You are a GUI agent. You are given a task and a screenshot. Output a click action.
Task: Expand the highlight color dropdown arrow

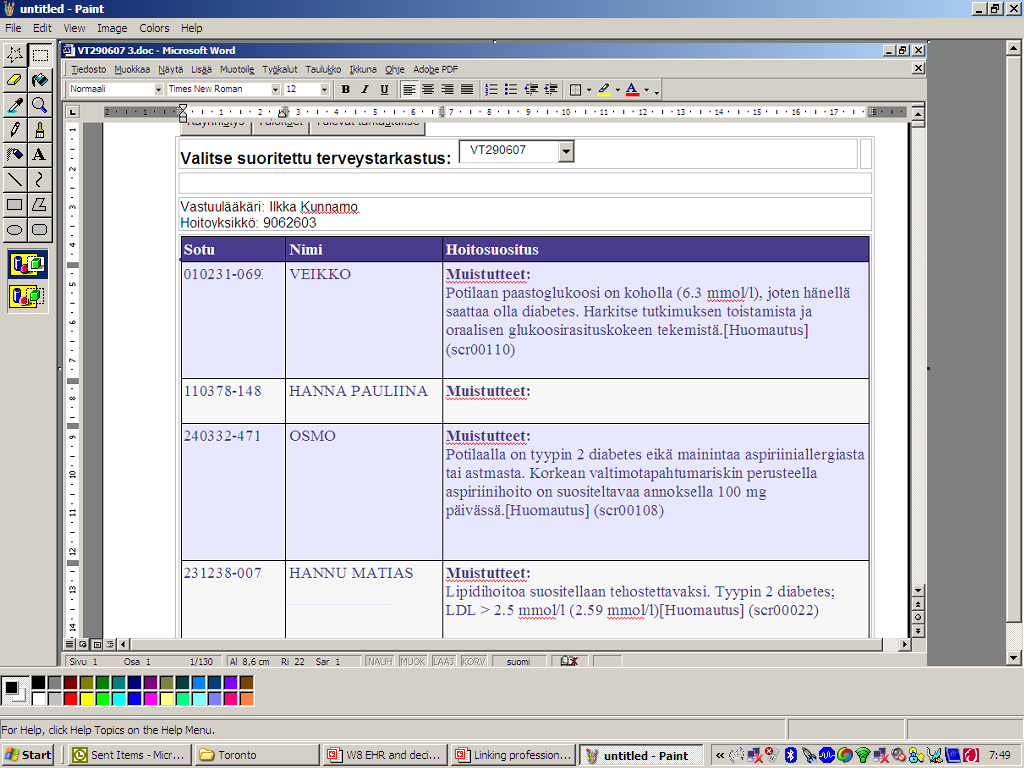(618, 89)
